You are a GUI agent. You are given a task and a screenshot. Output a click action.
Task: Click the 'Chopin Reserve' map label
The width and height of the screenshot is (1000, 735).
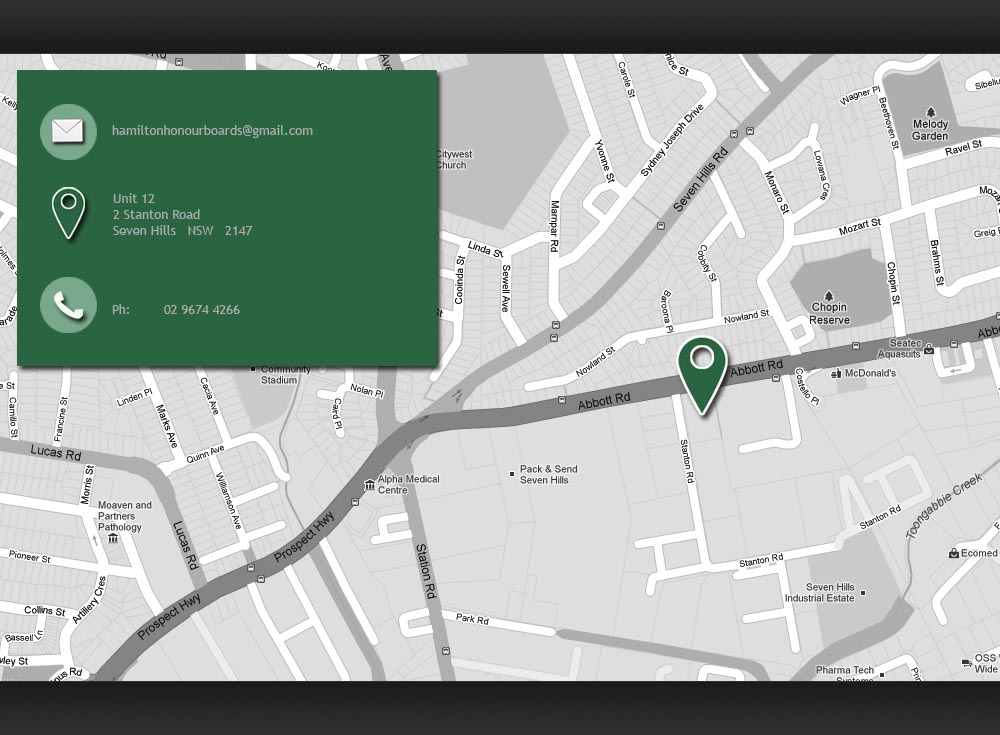[x=829, y=313]
